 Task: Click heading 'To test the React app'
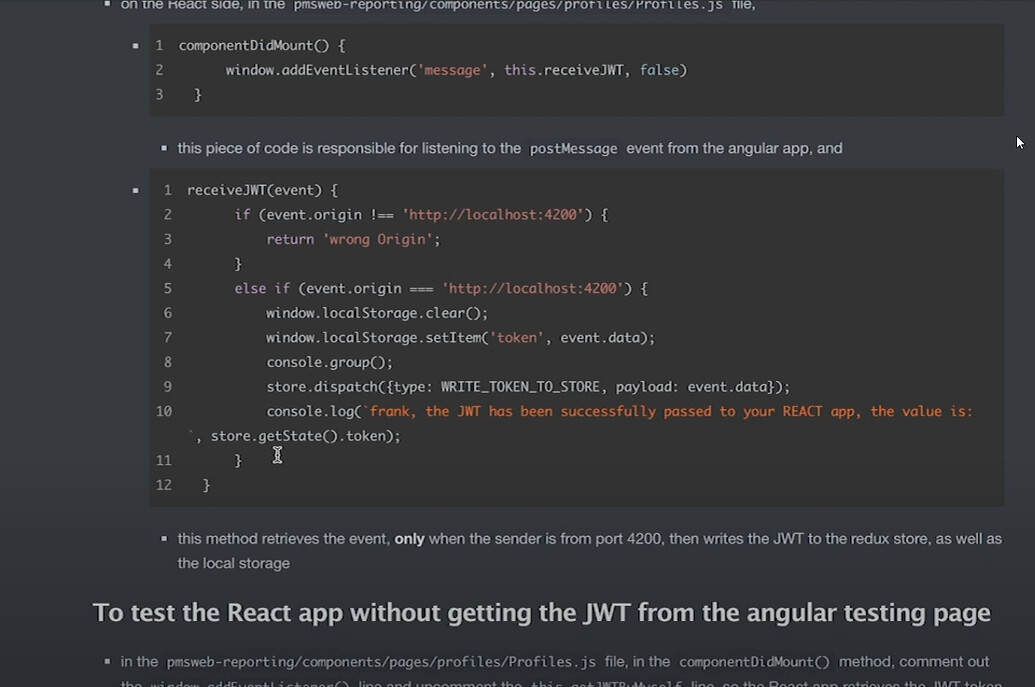541,612
